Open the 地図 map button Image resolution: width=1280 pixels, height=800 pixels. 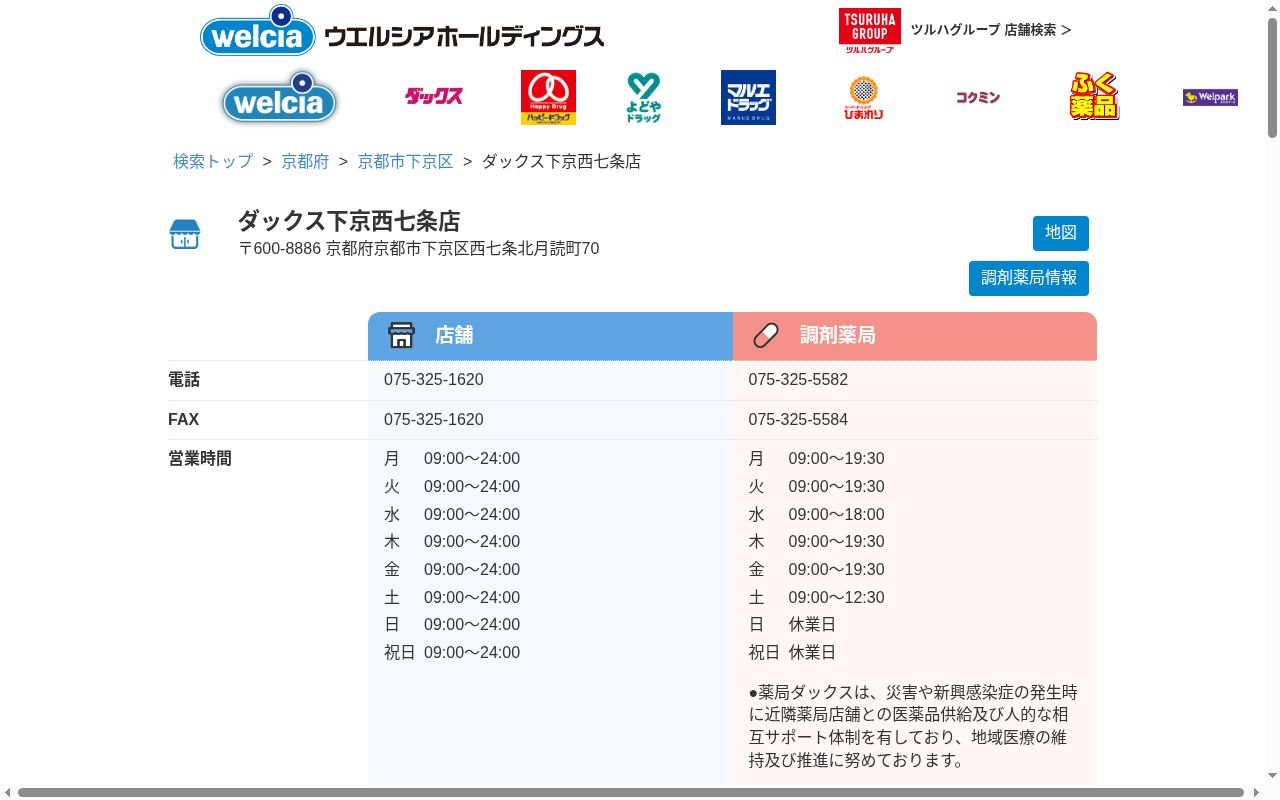click(x=1061, y=233)
